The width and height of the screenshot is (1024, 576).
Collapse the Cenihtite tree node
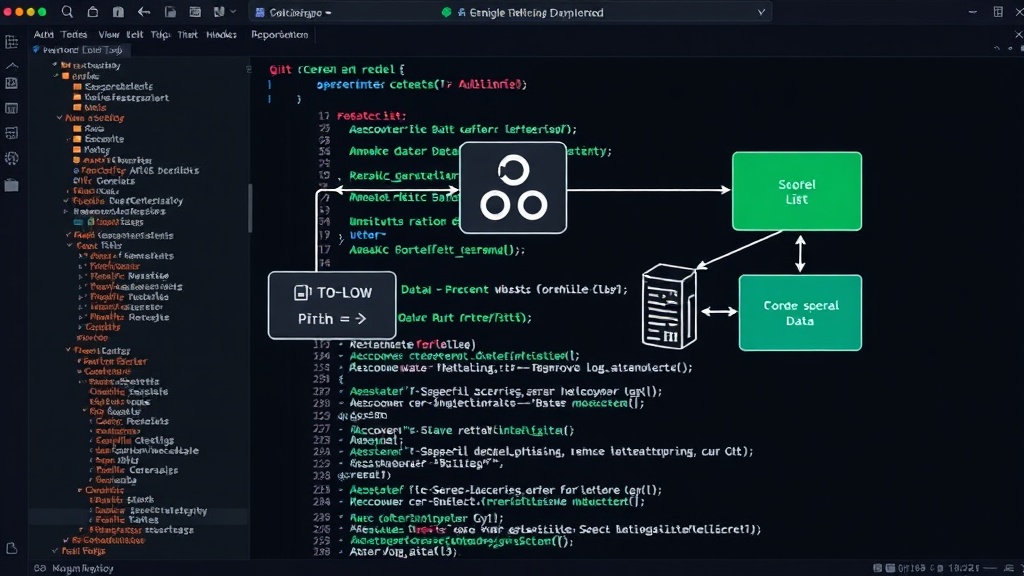[80, 490]
